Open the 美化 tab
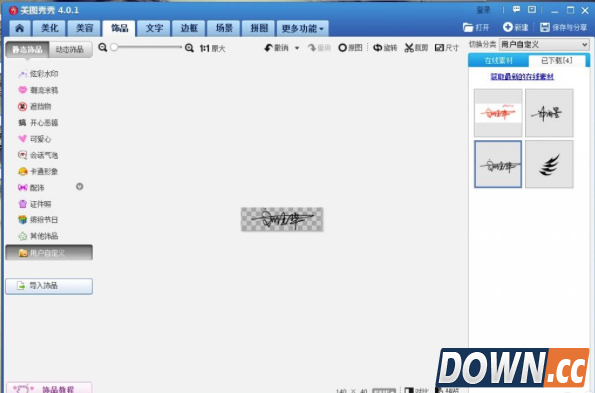Screen dimensions: 595x393 tap(49, 28)
